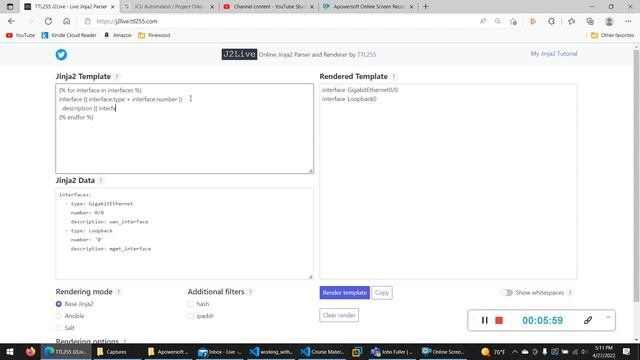
Task: Go to browser home page
Action: (67, 21)
